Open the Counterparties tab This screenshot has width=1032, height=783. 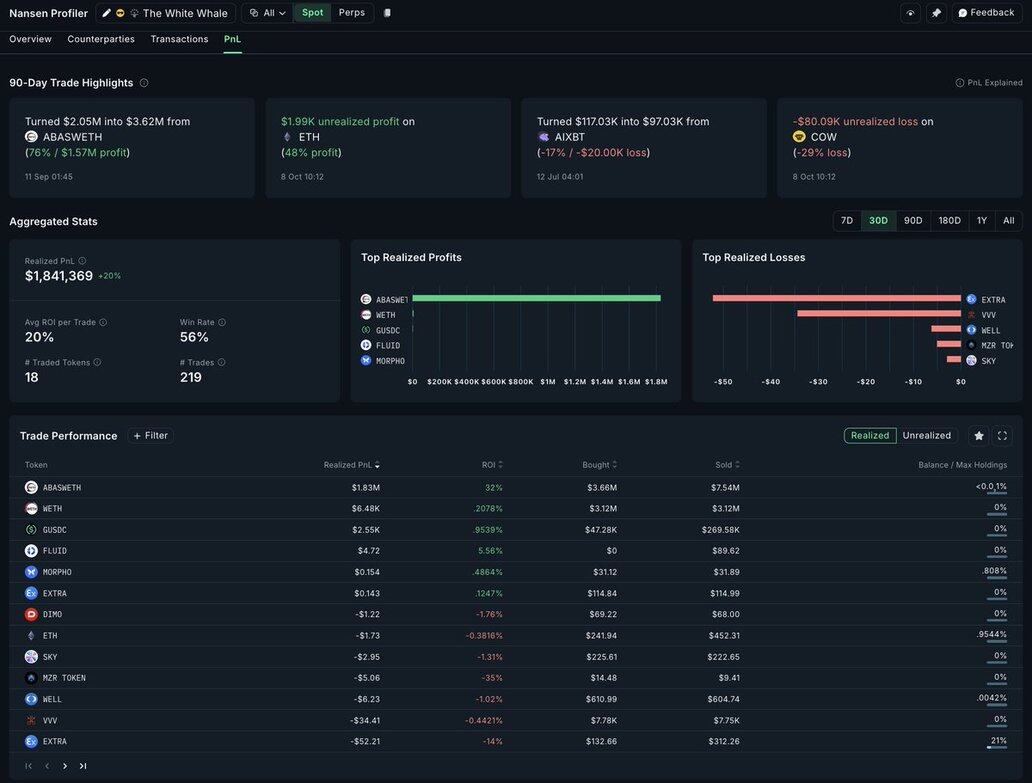(x=101, y=39)
